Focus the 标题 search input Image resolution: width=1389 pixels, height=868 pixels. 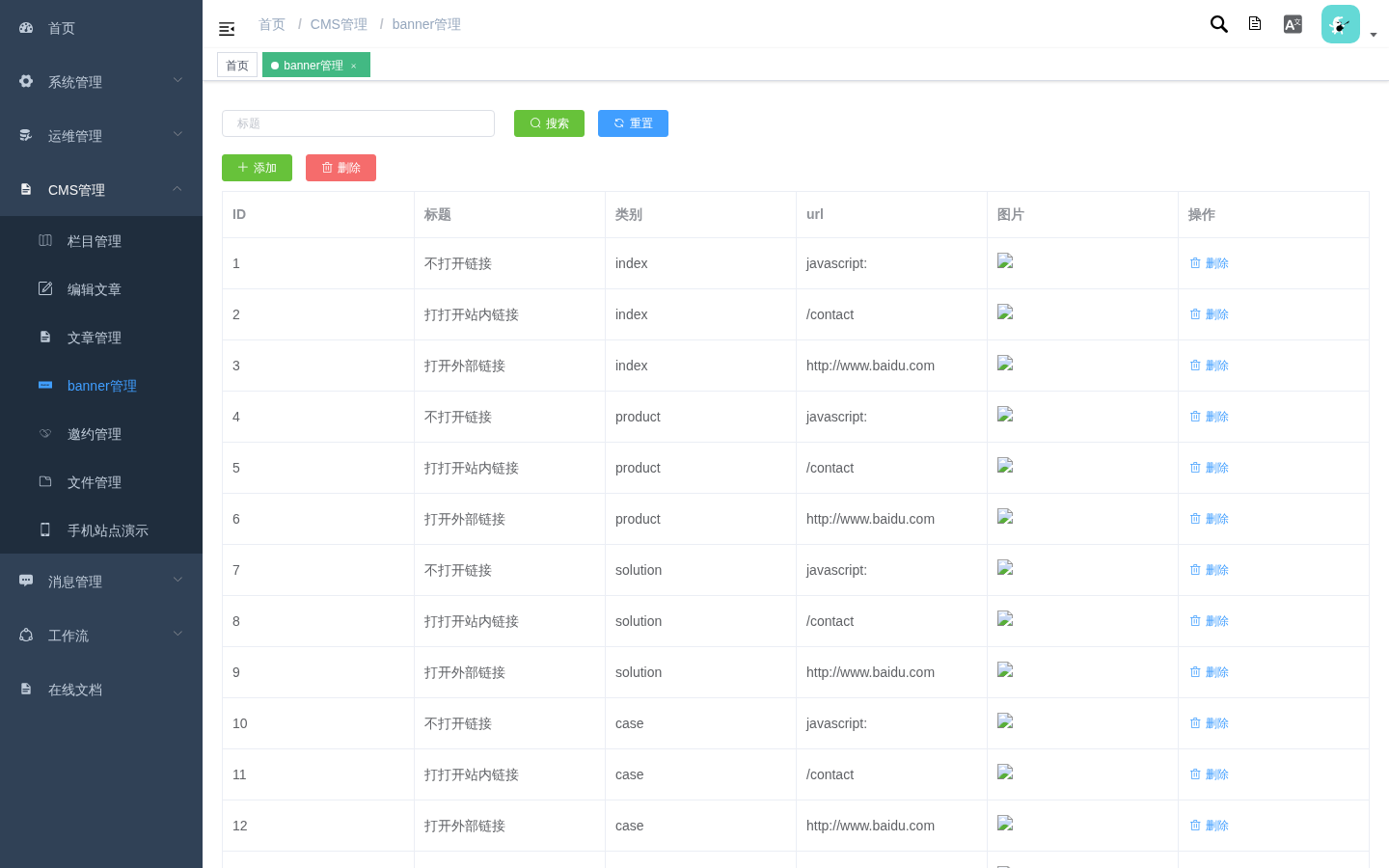click(x=358, y=123)
